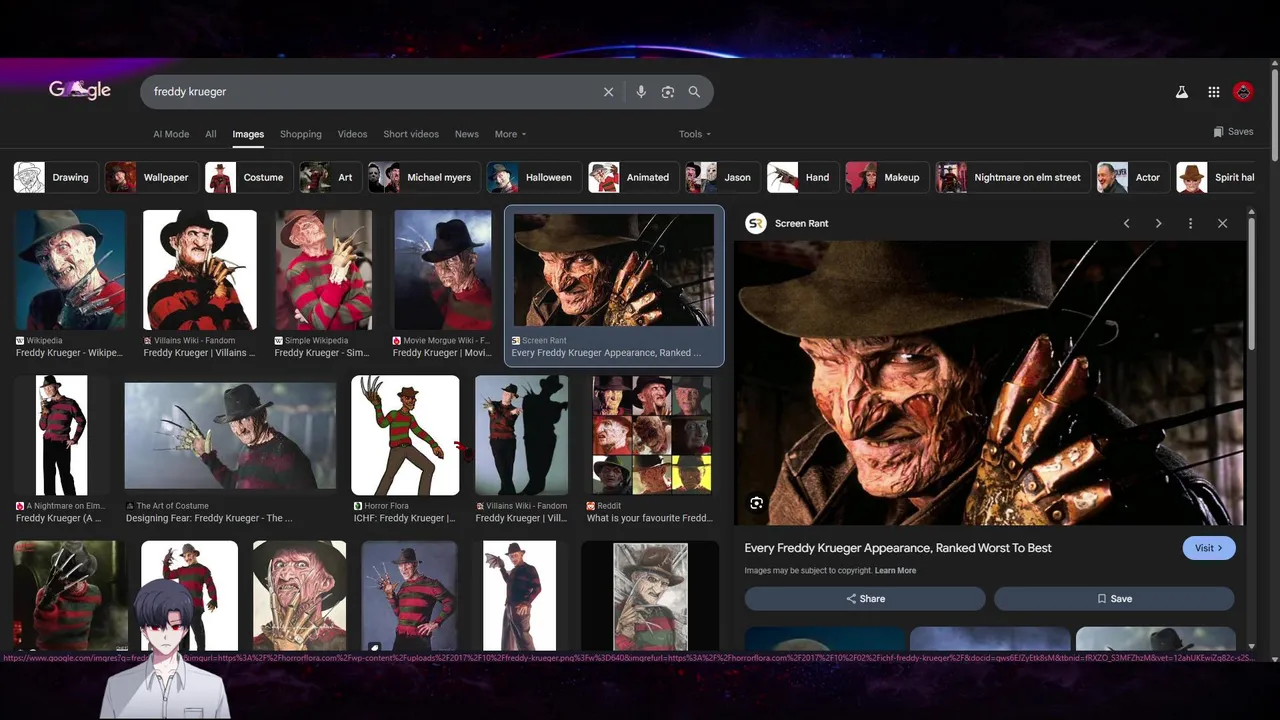Open The Art of Costume image result
Viewport: 1280px width, 720px height.
[x=230, y=436]
